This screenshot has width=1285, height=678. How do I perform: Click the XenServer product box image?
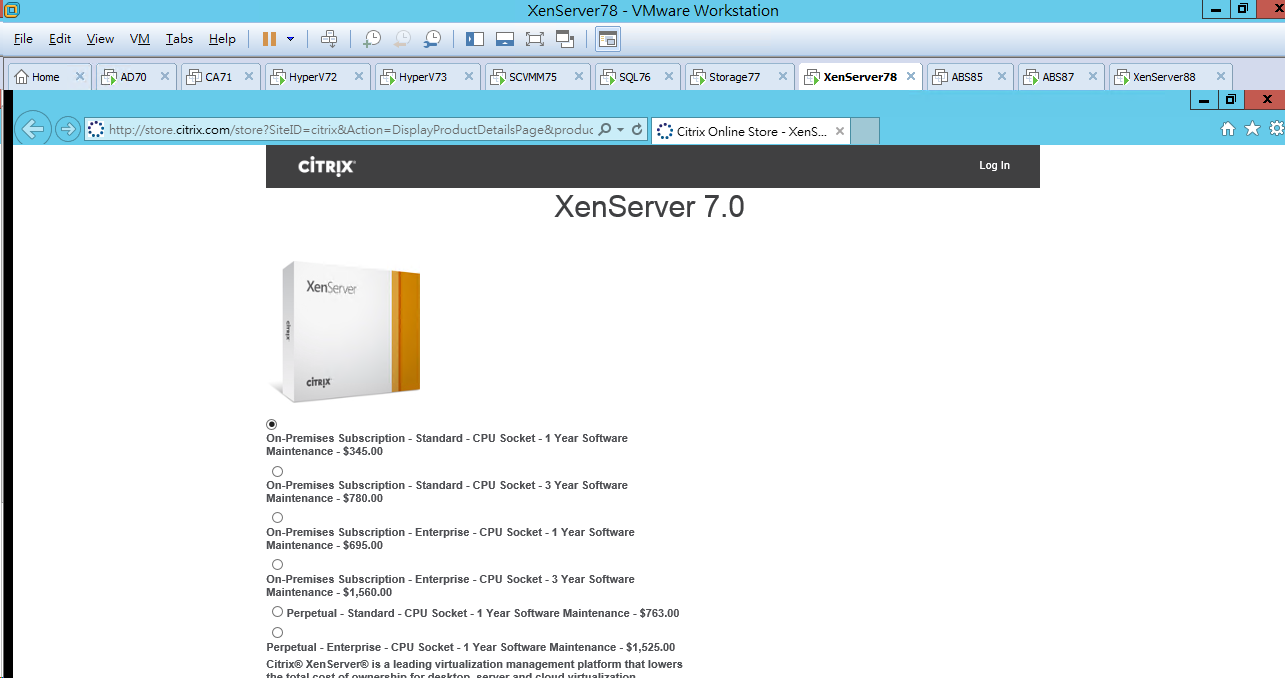click(345, 331)
